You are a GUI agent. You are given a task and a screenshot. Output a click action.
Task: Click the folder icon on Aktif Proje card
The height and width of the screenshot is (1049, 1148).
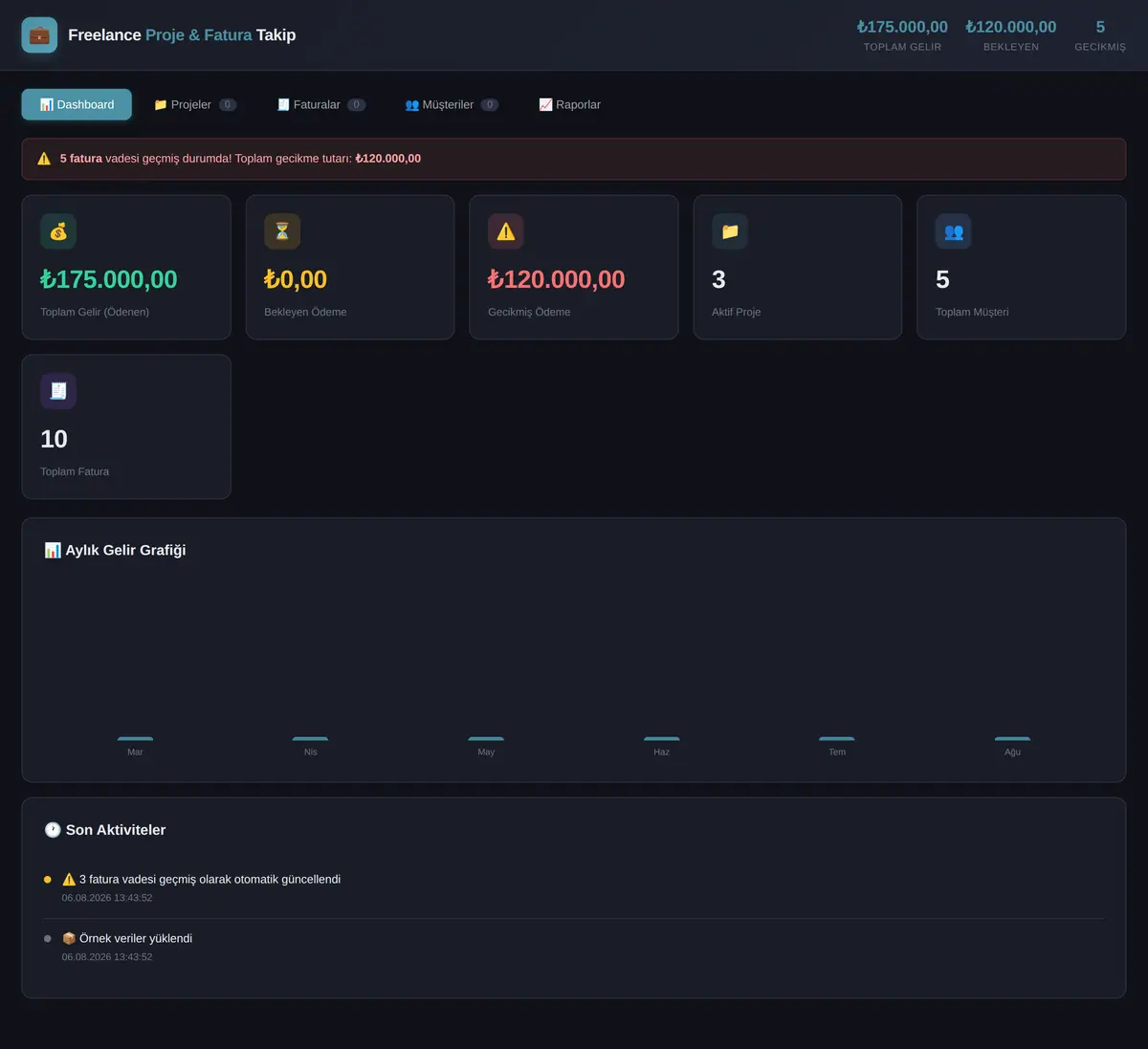pyautogui.click(x=730, y=231)
